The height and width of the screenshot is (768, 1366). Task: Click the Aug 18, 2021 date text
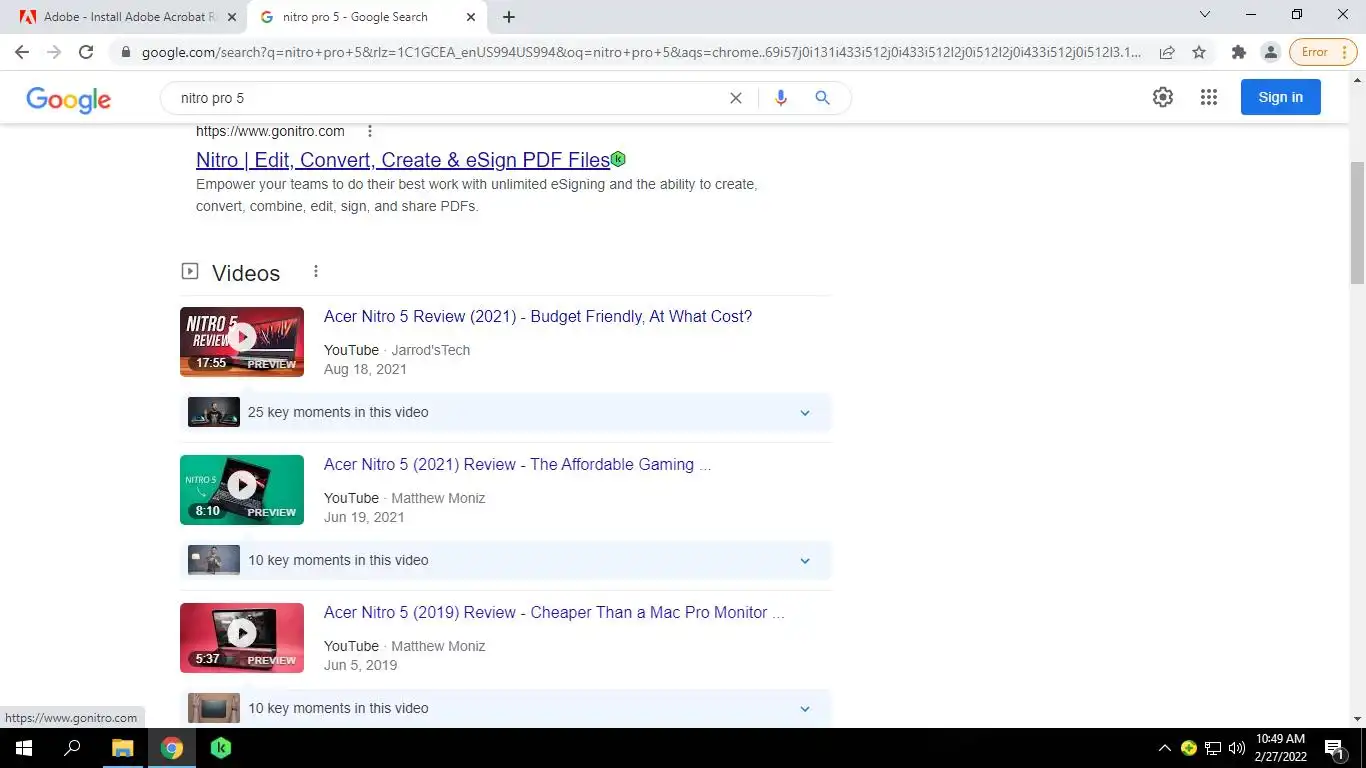coord(365,369)
